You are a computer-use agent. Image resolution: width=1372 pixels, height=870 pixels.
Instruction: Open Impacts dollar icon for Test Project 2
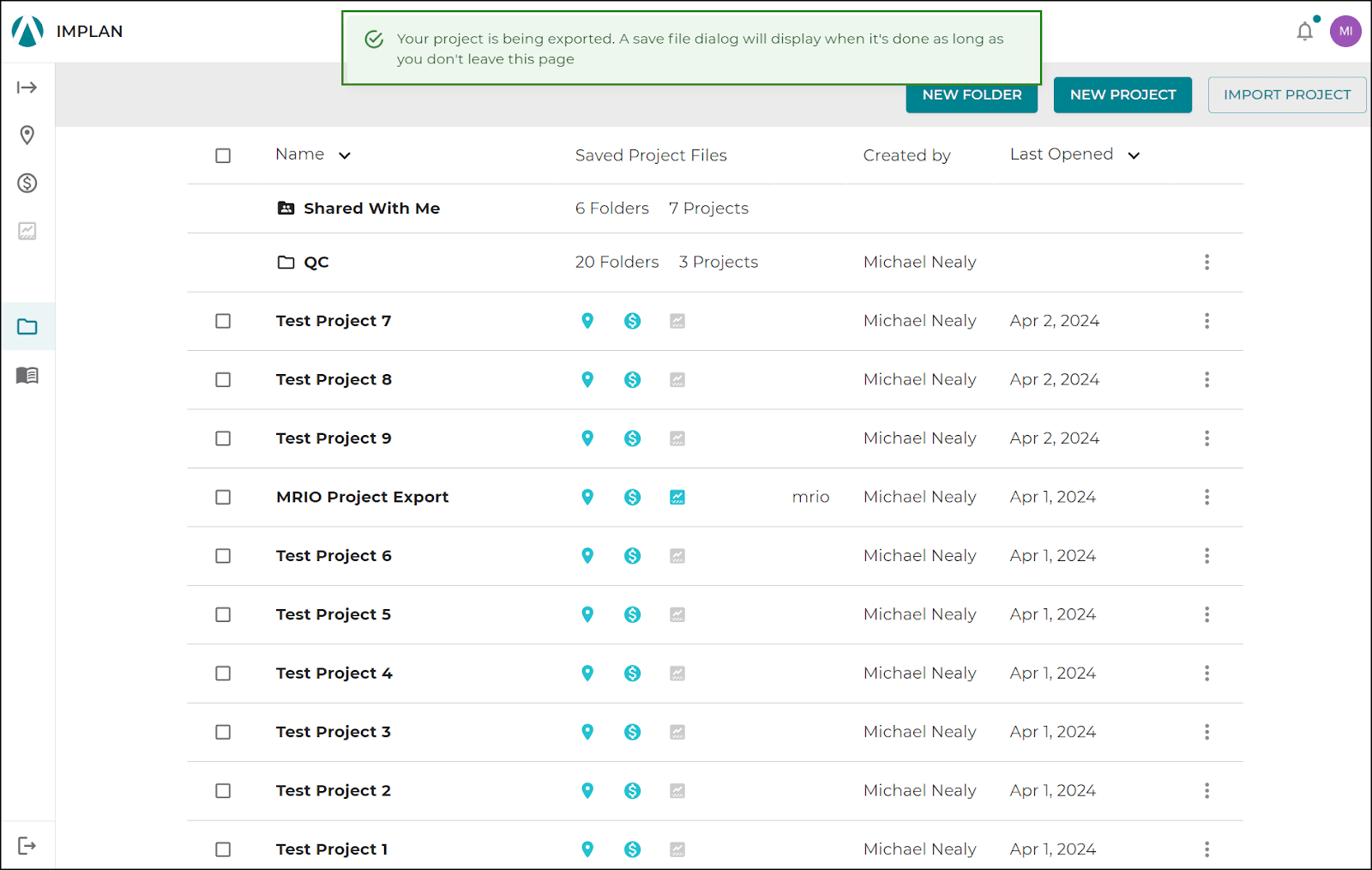[633, 791]
